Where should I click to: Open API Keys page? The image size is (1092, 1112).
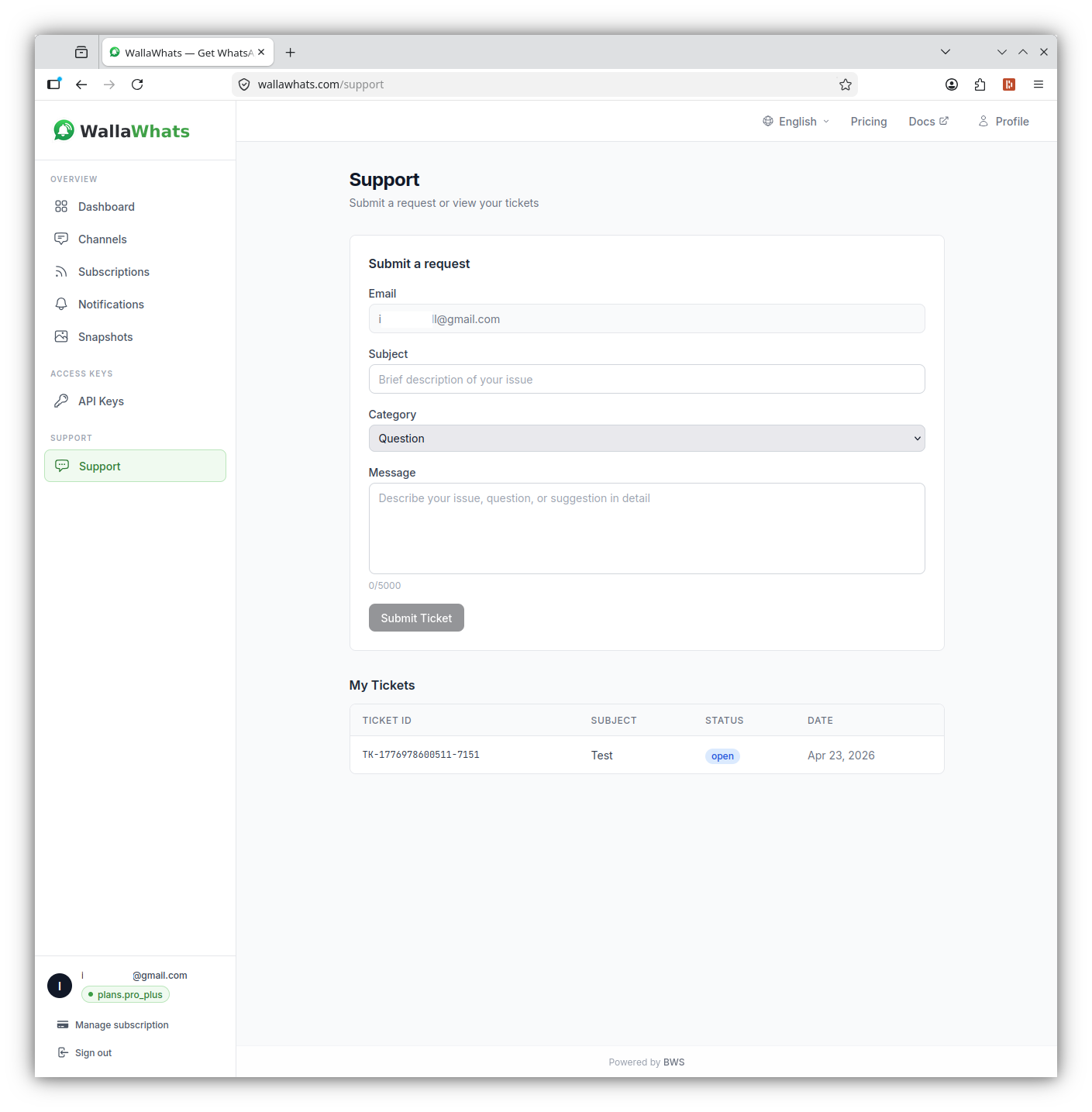point(135,401)
